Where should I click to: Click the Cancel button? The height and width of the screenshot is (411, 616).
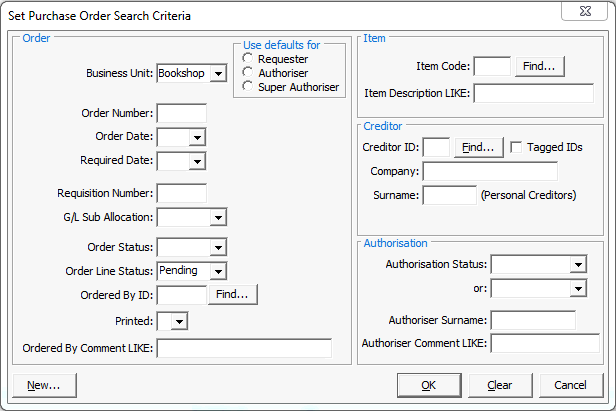coord(571,385)
